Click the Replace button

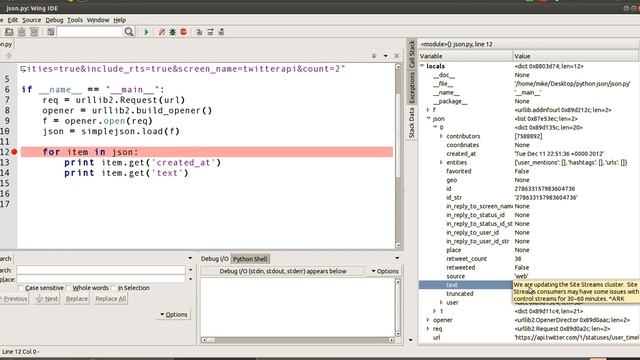[x=77, y=299]
